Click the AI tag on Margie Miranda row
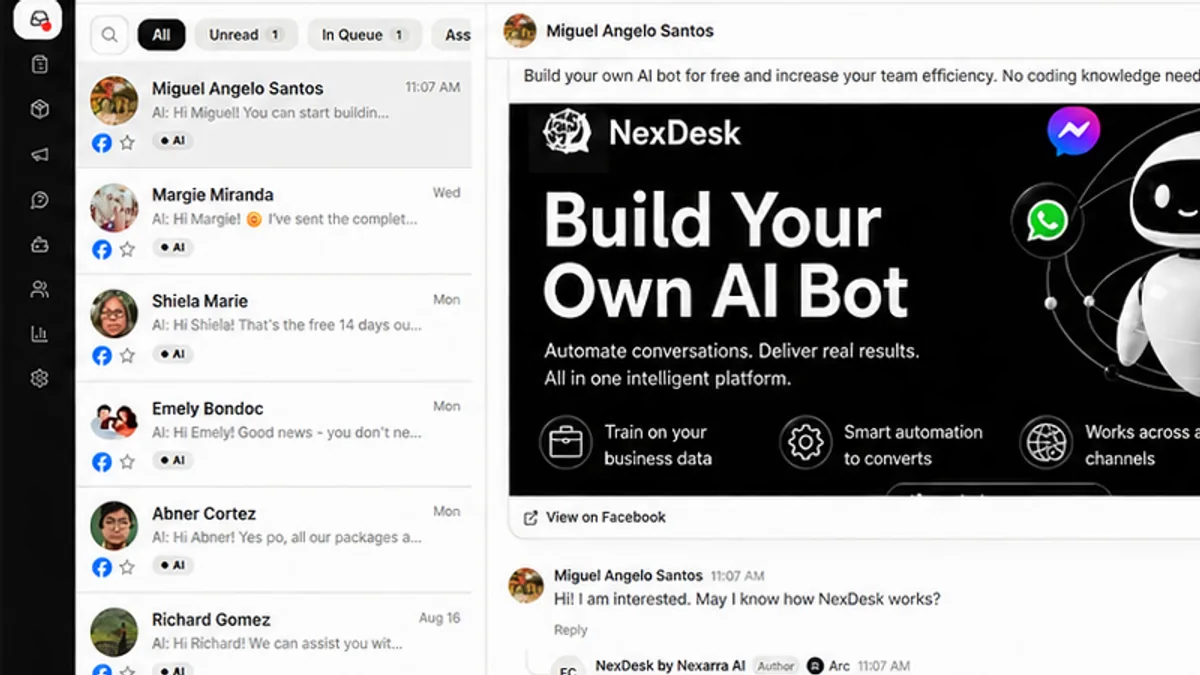1200x675 pixels. [172, 247]
